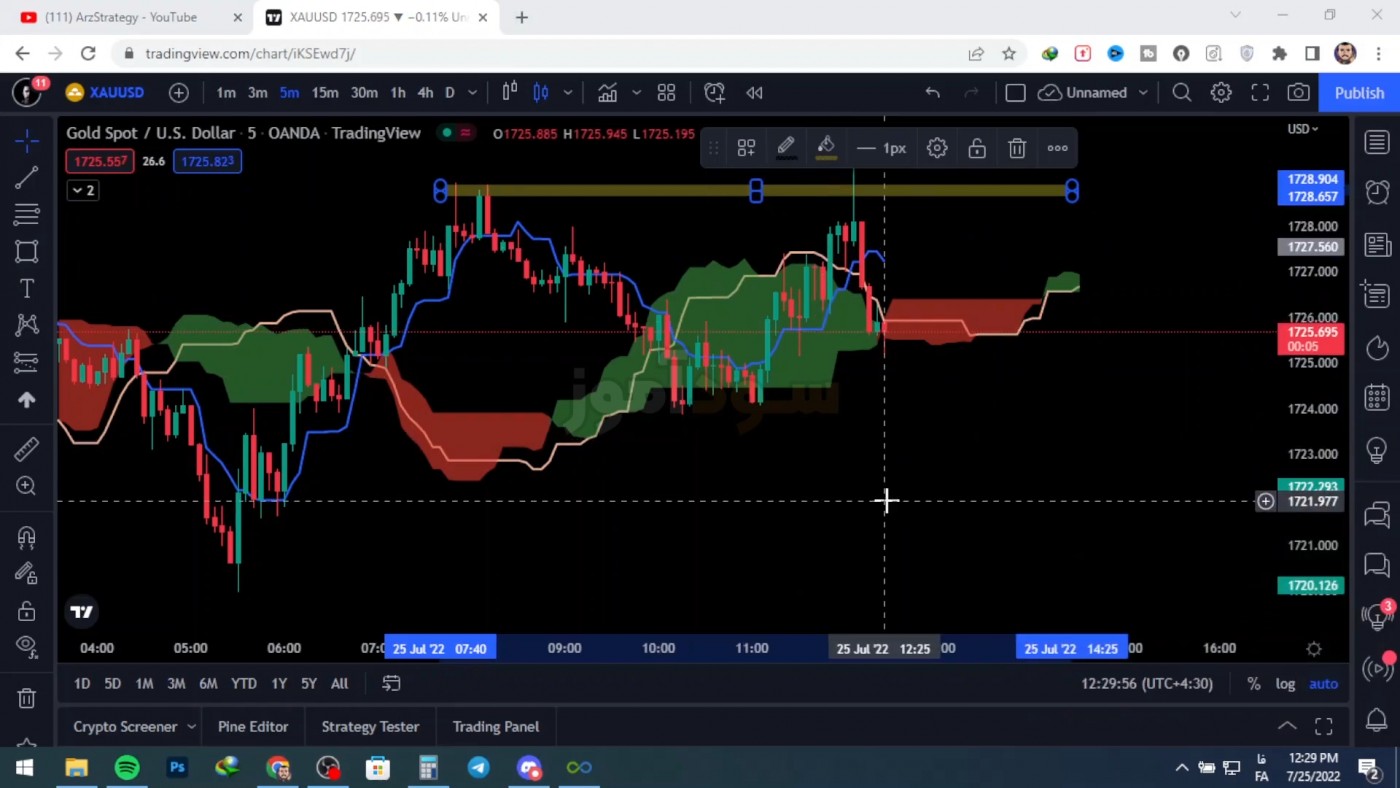
Task: Open quick search magnifier
Action: pyautogui.click(x=1181, y=92)
